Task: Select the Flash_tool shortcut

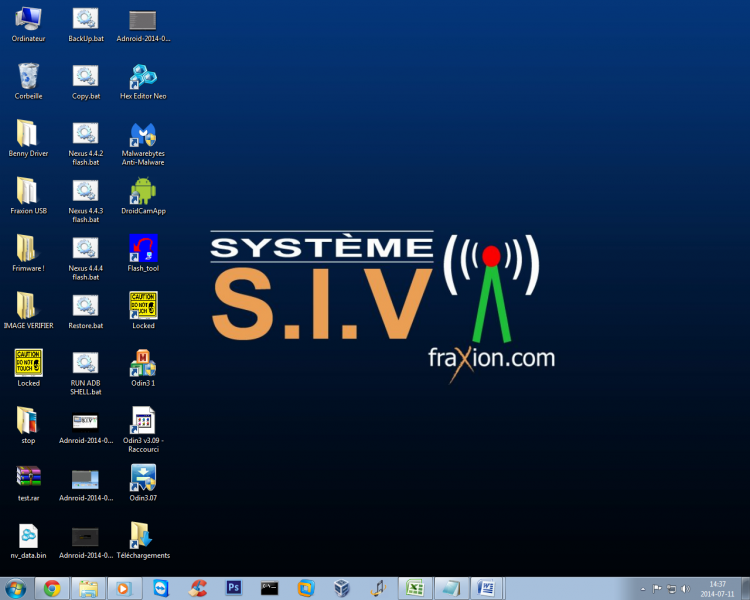Action: 143,254
